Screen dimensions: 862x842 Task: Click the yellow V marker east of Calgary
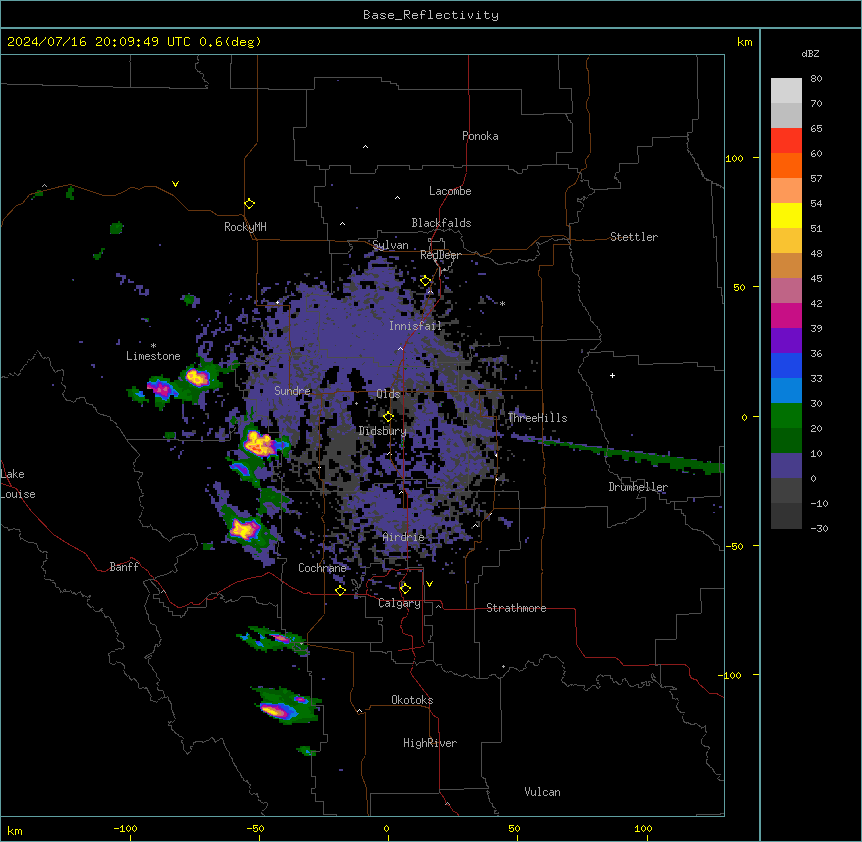point(429,584)
